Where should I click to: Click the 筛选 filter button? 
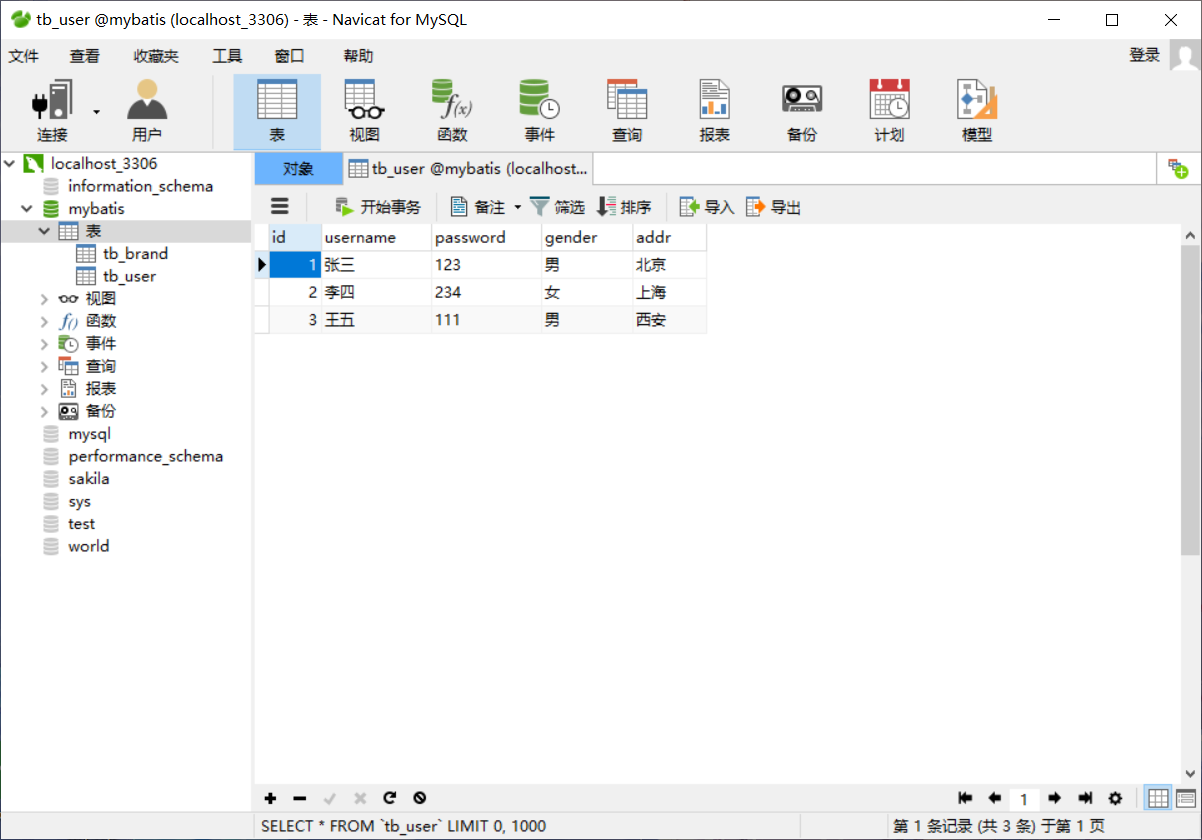(x=557, y=207)
